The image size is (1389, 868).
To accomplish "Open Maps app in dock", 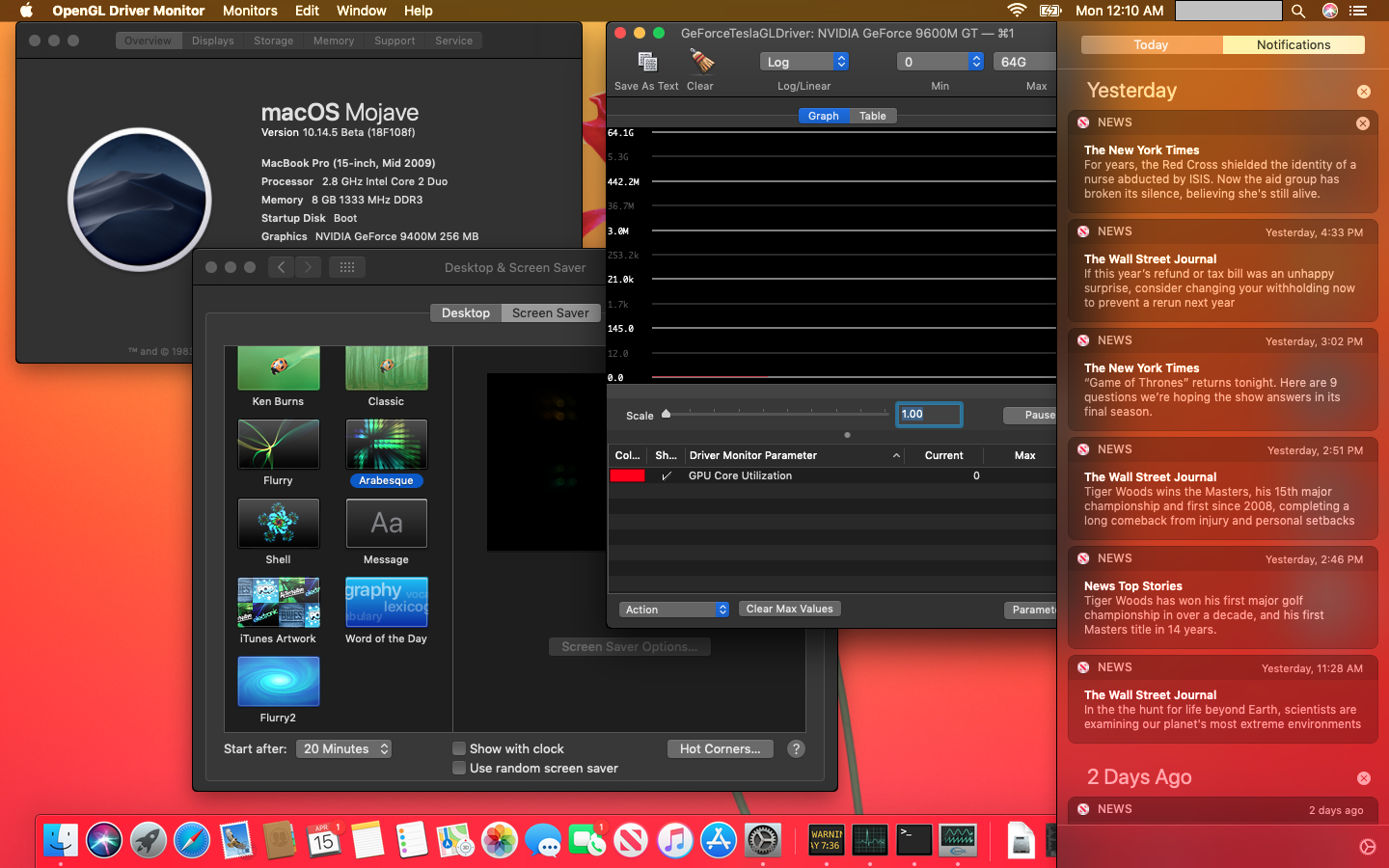I will (x=455, y=840).
